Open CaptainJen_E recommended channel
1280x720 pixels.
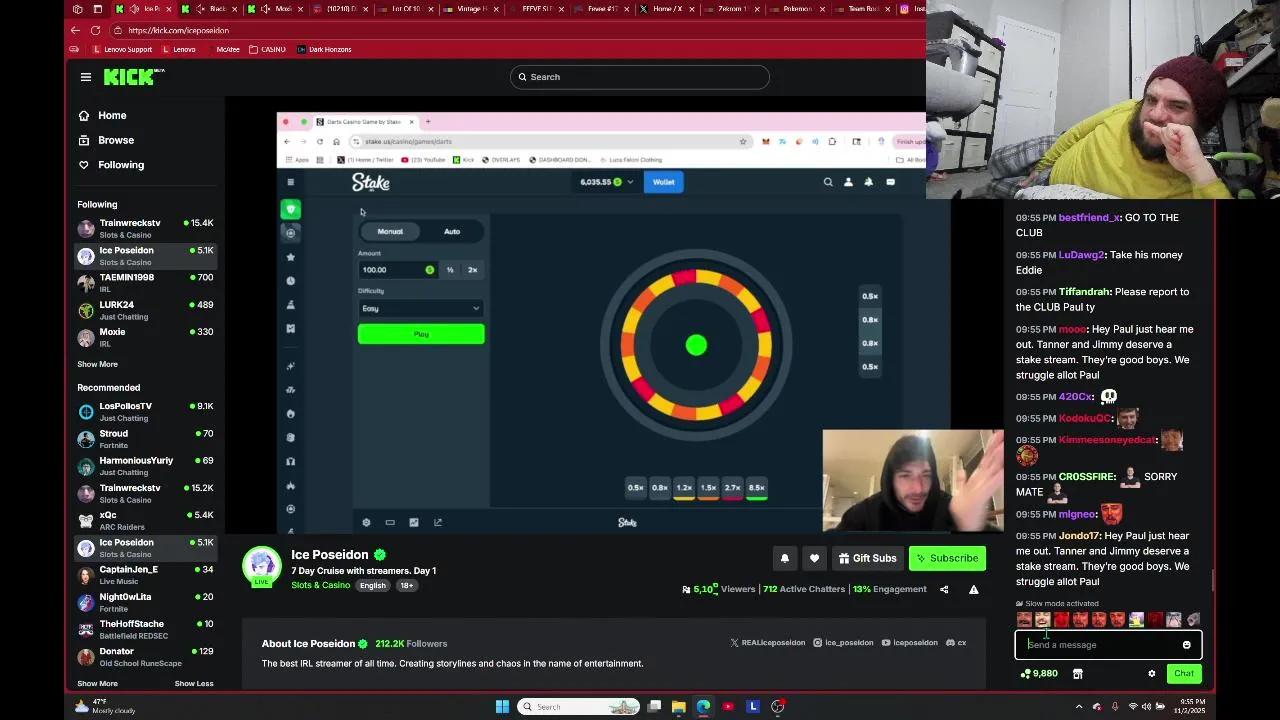146,575
